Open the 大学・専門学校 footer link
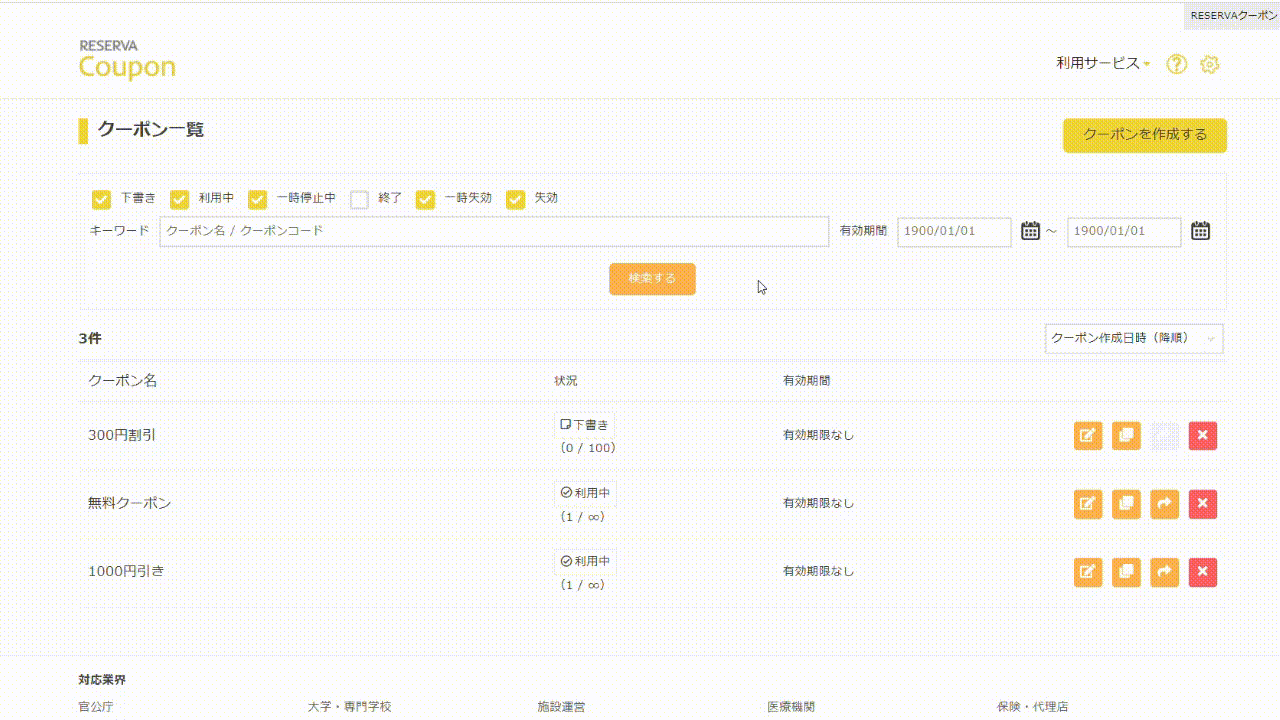1280x720 pixels. point(349,706)
